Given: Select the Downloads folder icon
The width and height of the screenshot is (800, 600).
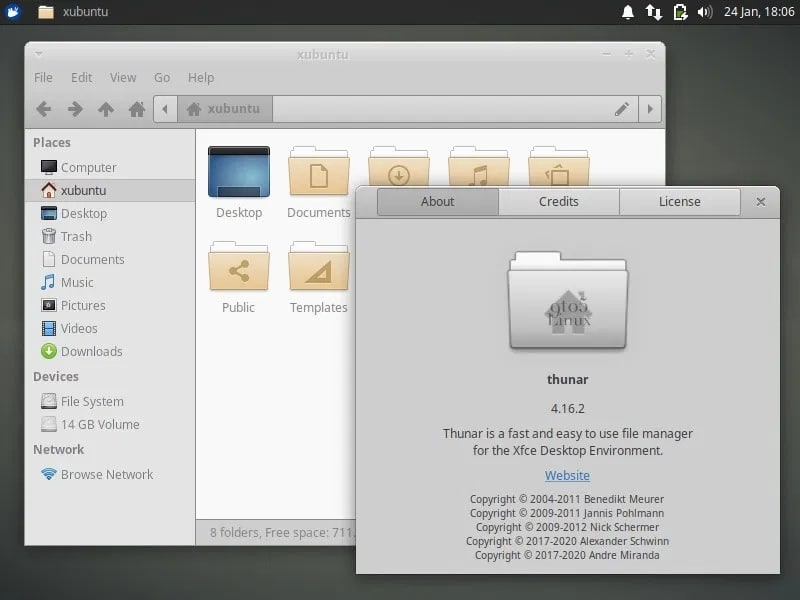Looking at the screenshot, I should point(398,166).
